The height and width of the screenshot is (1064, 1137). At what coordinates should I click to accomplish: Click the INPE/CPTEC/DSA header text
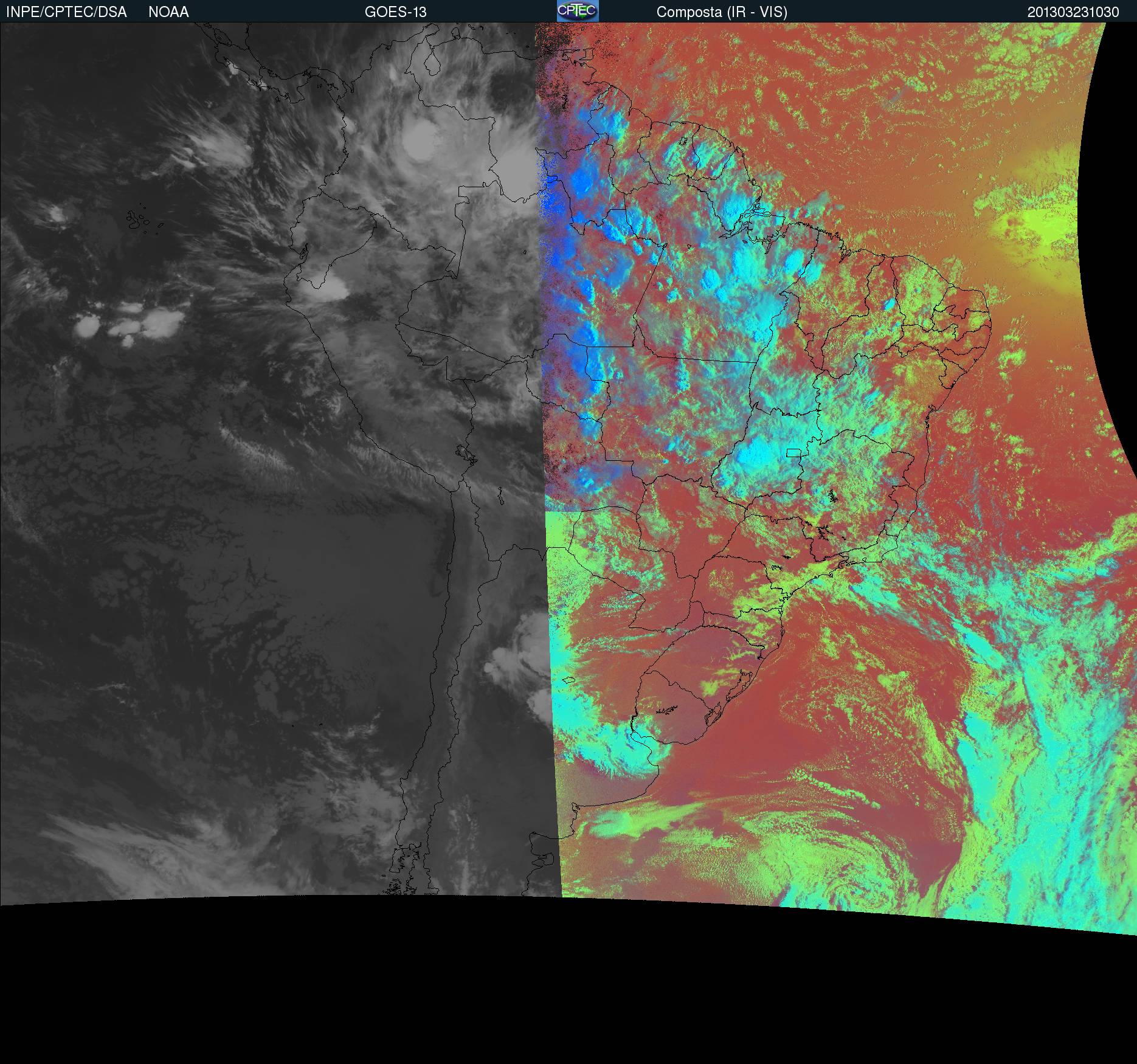[x=66, y=12]
